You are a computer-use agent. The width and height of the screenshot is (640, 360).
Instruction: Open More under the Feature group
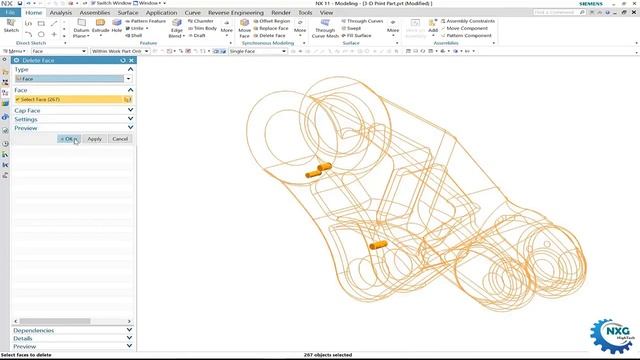point(227,27)
